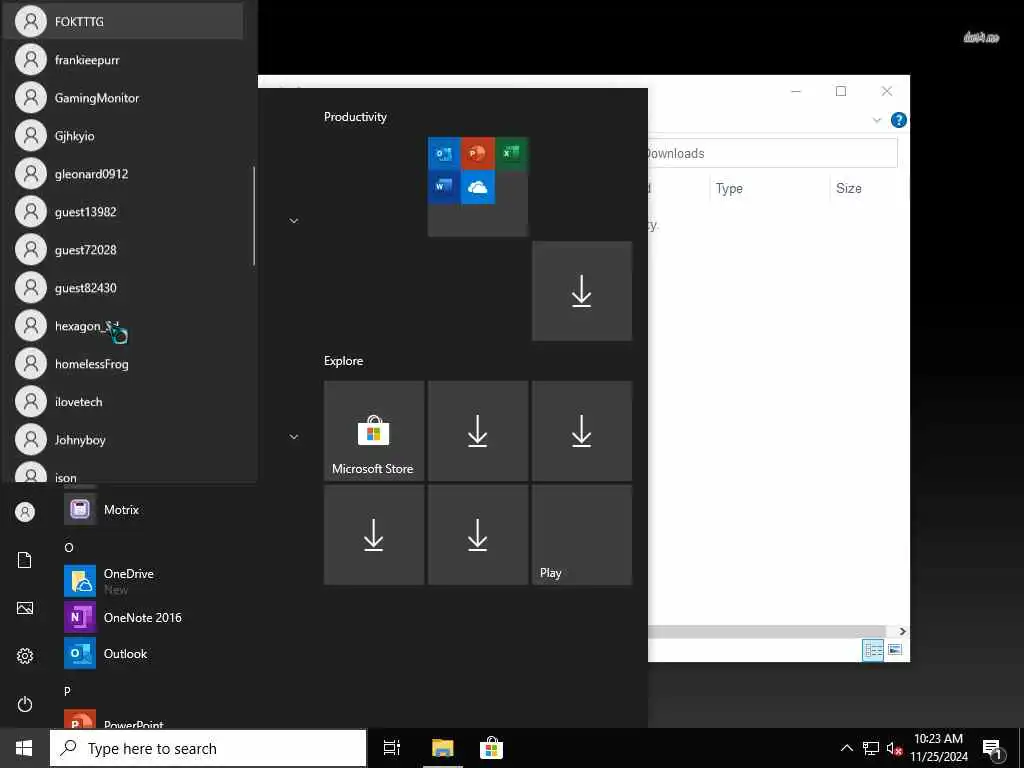Open File Explorer from the taskbar

point(442,748)
